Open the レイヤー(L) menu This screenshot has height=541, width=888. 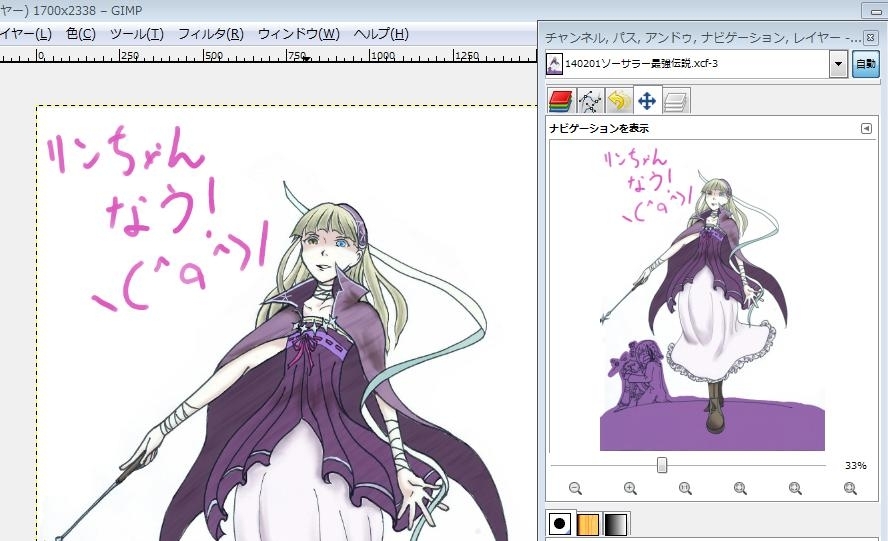click(25, 34)
